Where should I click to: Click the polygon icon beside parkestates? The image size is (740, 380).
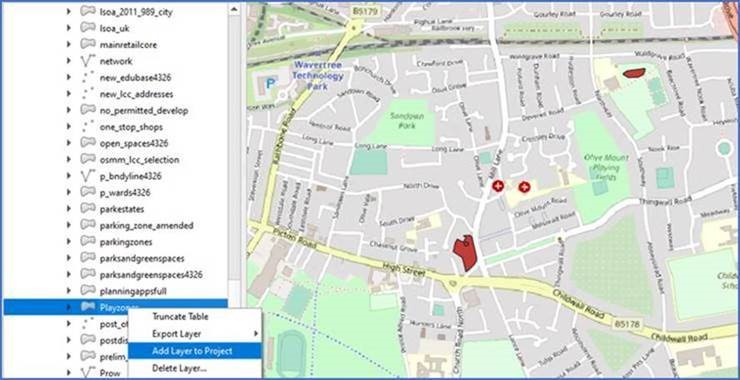tap(88, 209)
